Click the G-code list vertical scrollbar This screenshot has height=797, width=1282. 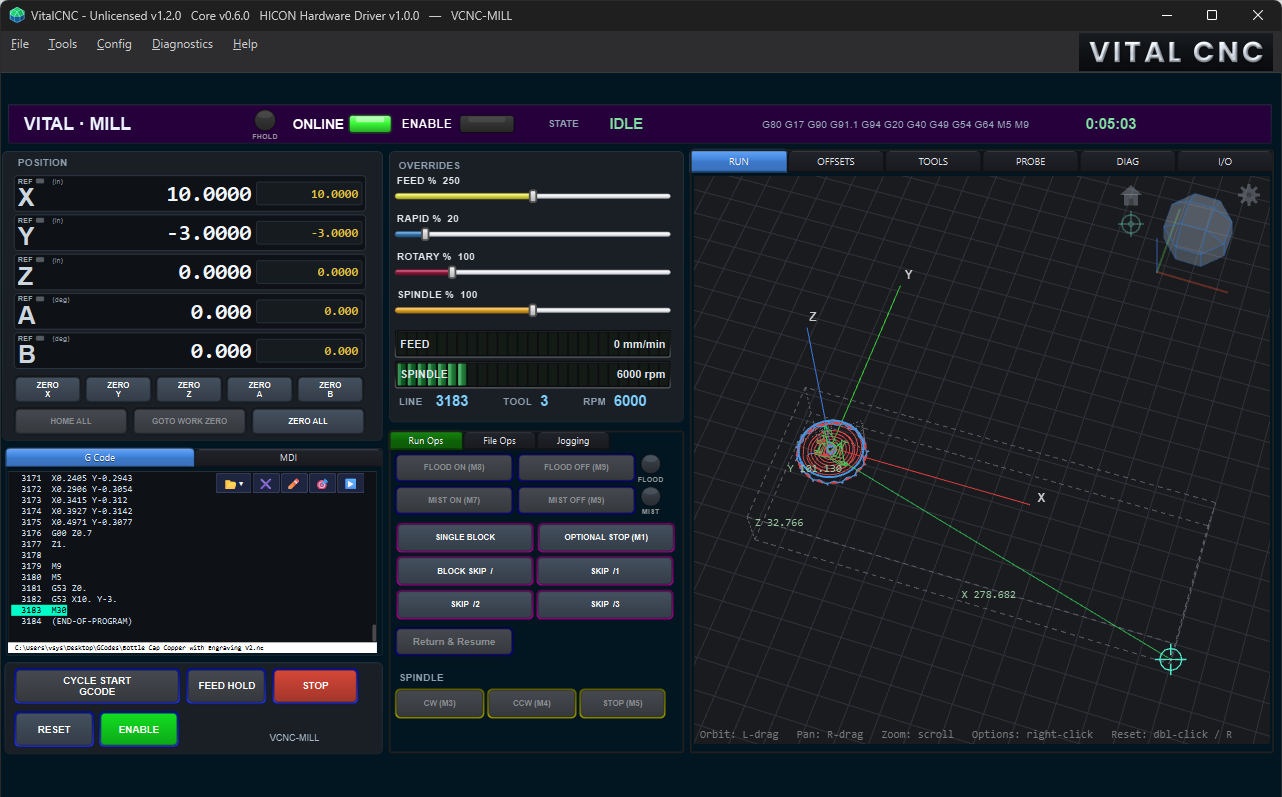(375, 632)
